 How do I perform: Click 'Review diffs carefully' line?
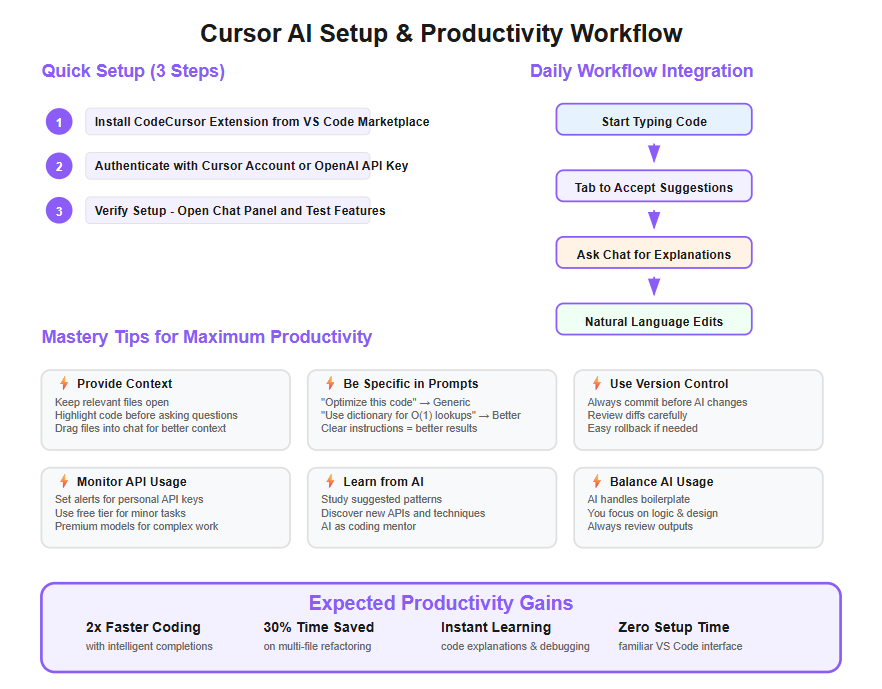[x=637, y=415]
